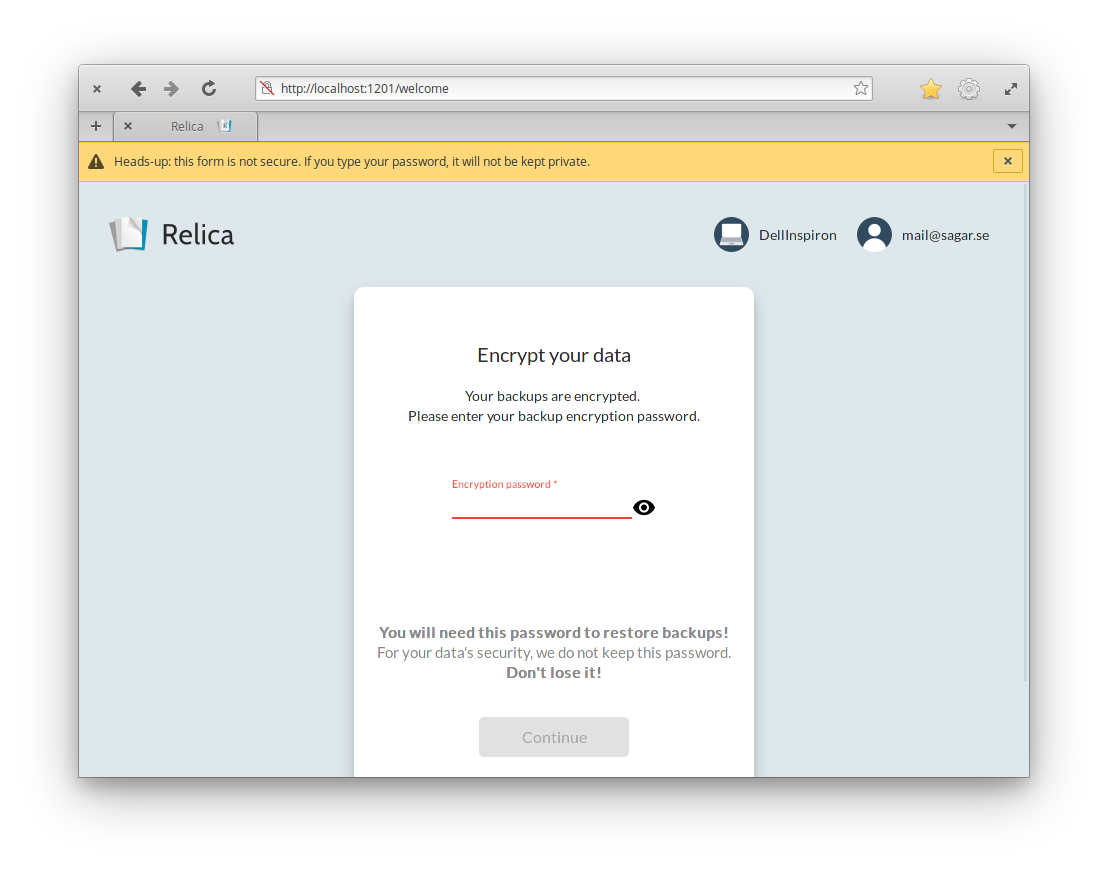Image resolution: width=1108 pixels, height=870 pixels.
Task: Focus the Encryption password field
Action: (x=541, y=506)
